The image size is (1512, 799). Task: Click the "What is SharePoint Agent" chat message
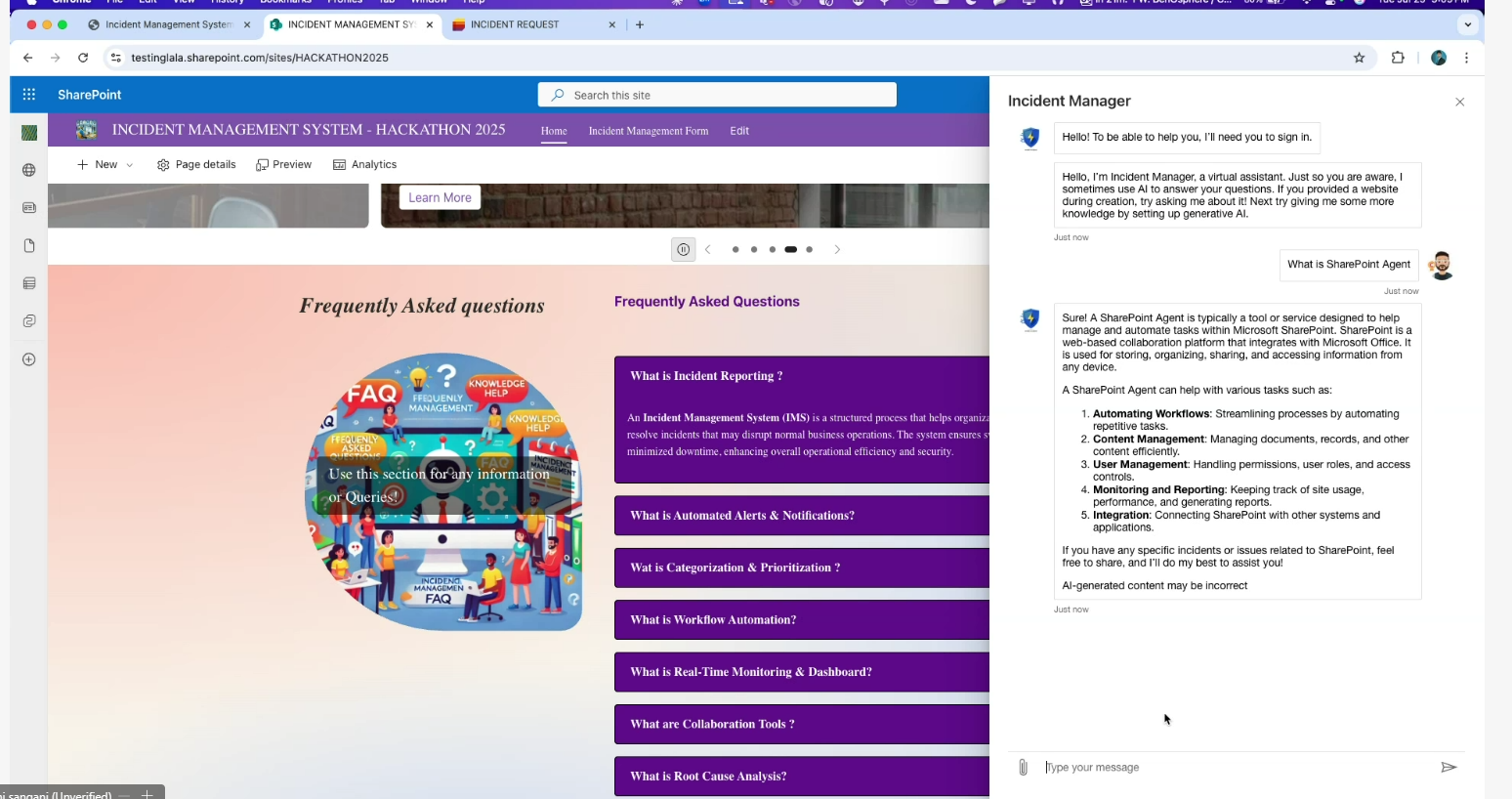click(x=1349, y=265)
